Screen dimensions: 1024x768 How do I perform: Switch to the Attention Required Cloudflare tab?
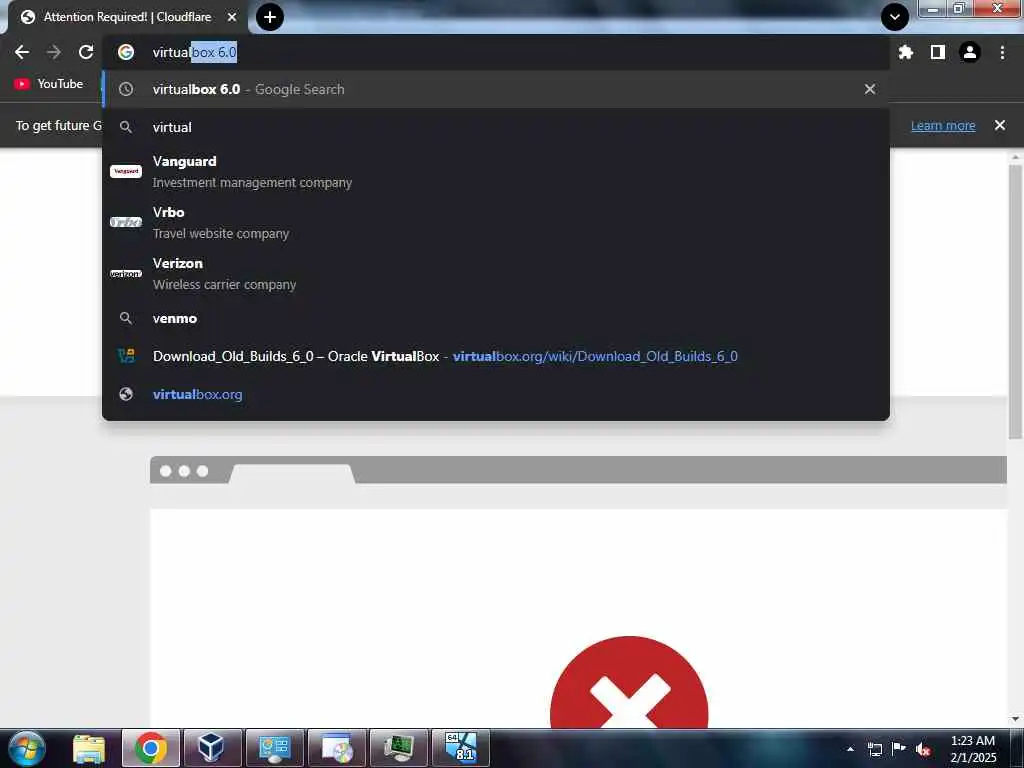127,17
